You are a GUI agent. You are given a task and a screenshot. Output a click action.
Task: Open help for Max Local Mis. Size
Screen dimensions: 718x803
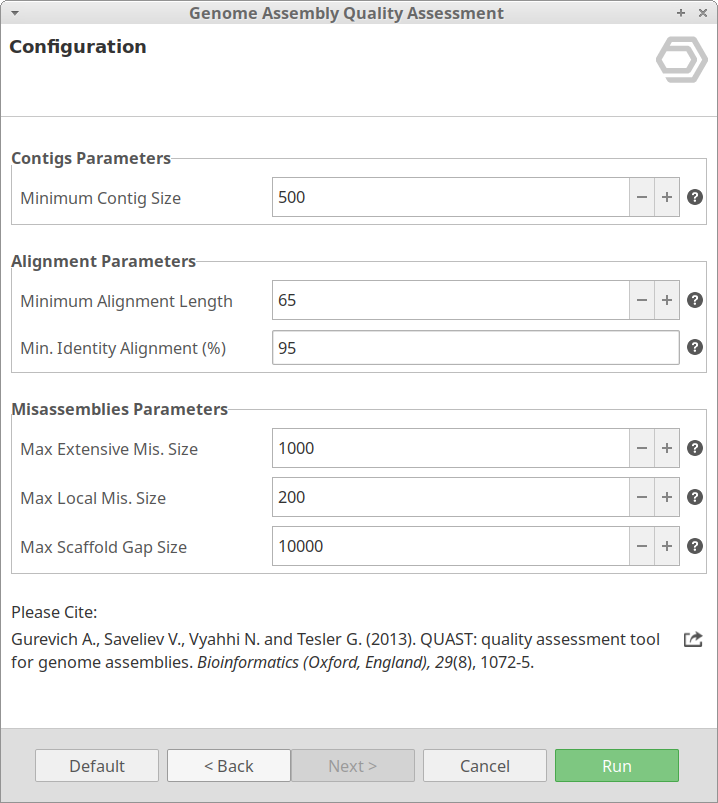click(695, 497)
